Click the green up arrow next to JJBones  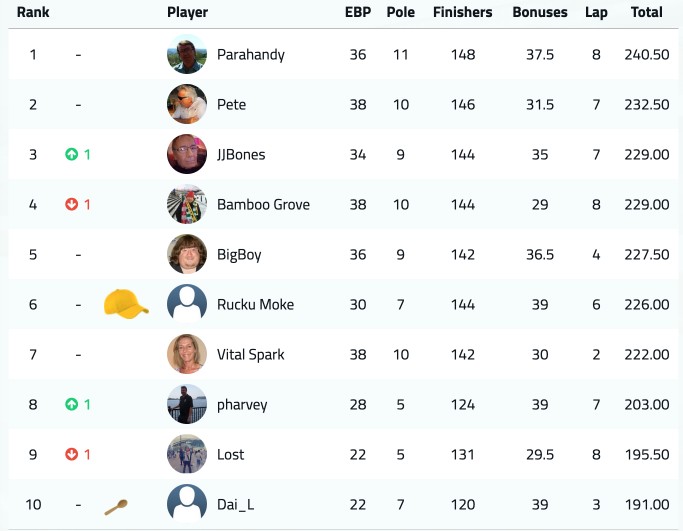[71, 154]
